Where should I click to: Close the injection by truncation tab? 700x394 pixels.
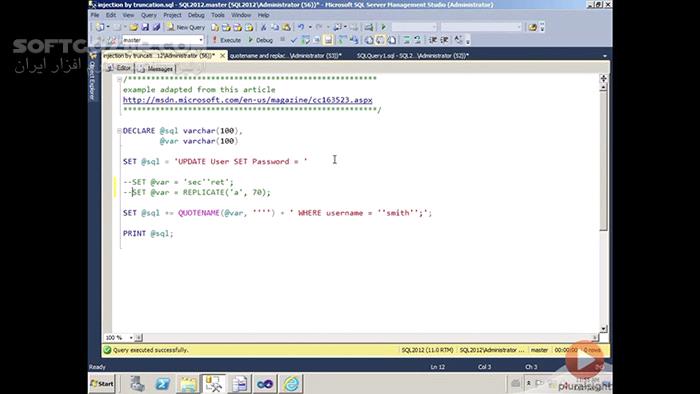click(x=222, y=56)
